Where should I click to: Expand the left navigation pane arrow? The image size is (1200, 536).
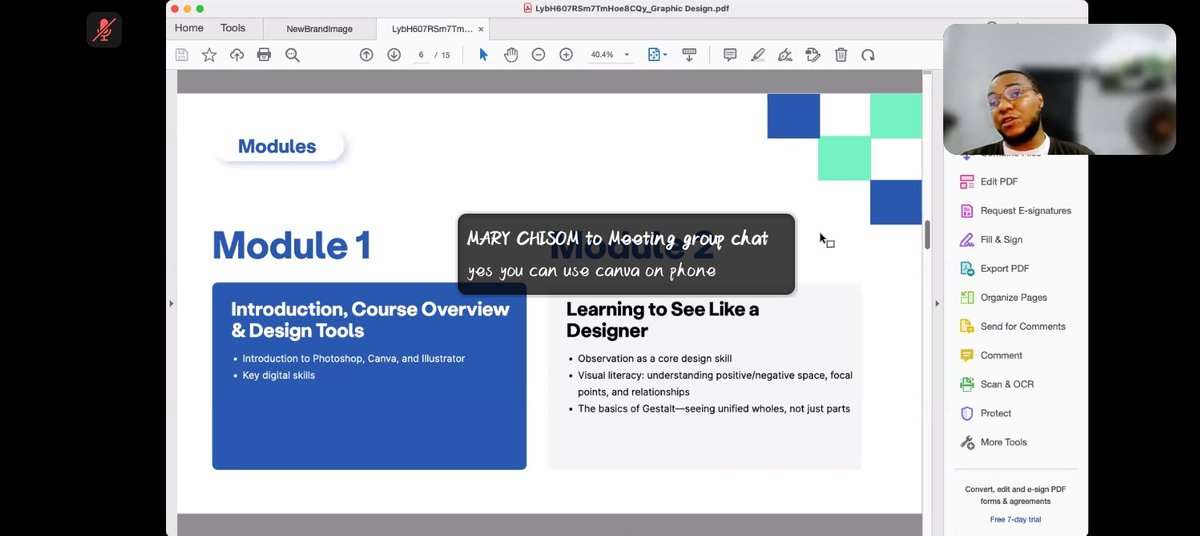tap(171, 303)
